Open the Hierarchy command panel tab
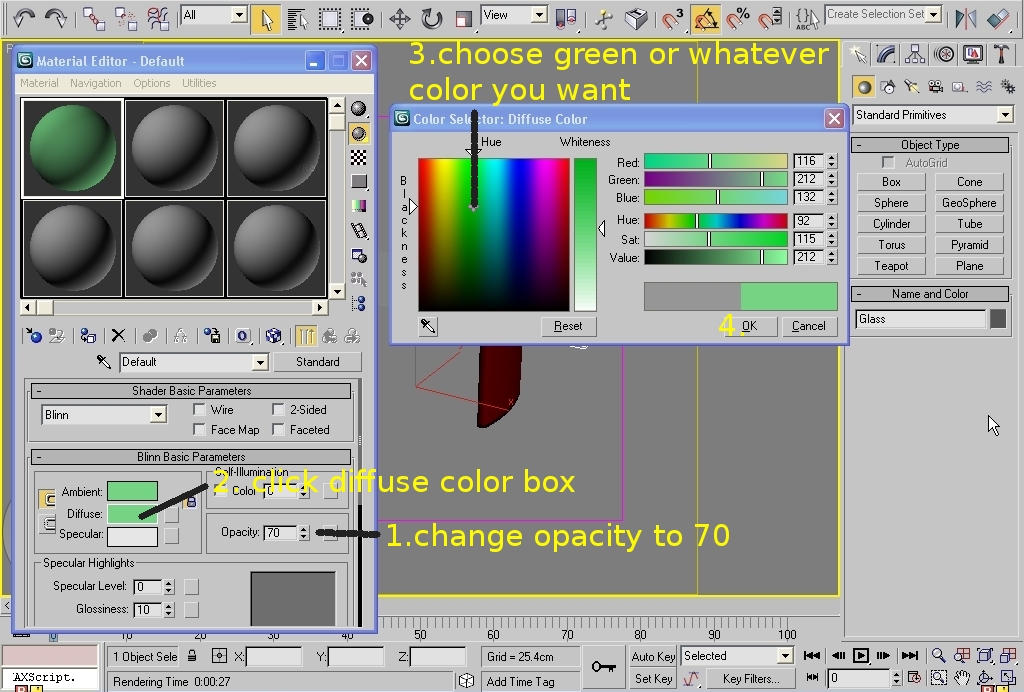Image resolution: width=1024 pixels, height=692 pixels. (915, 54)
